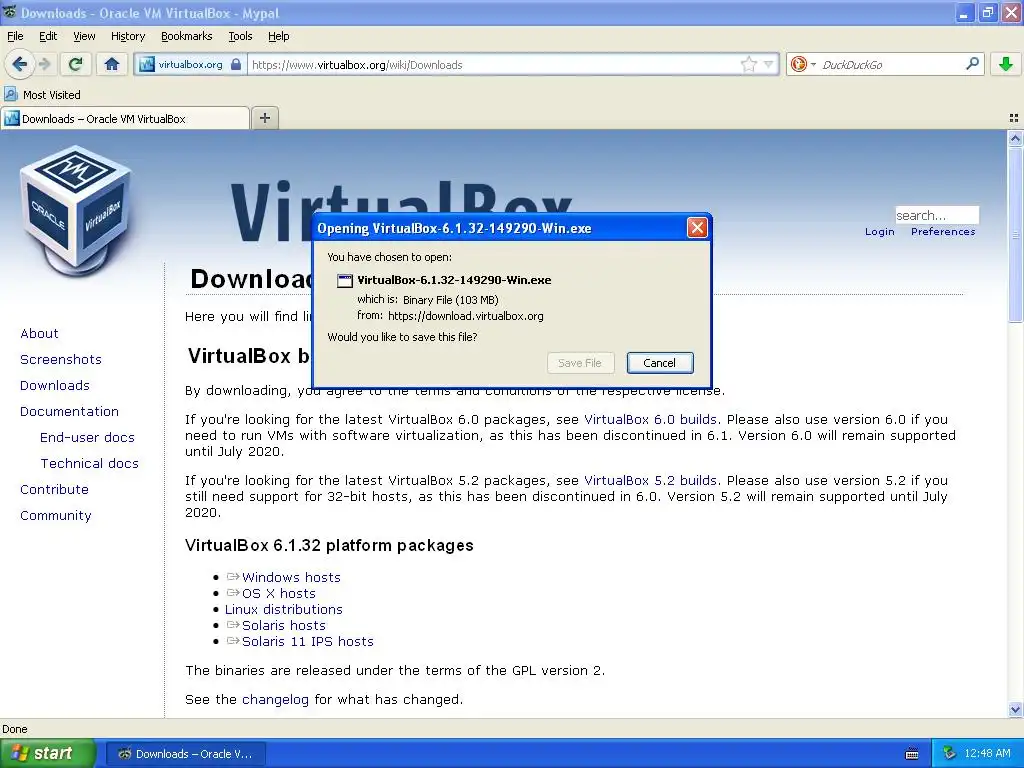Click the DuckDuckGo search input box
The width and height of the screenshot is (1024, 768).
891,65
